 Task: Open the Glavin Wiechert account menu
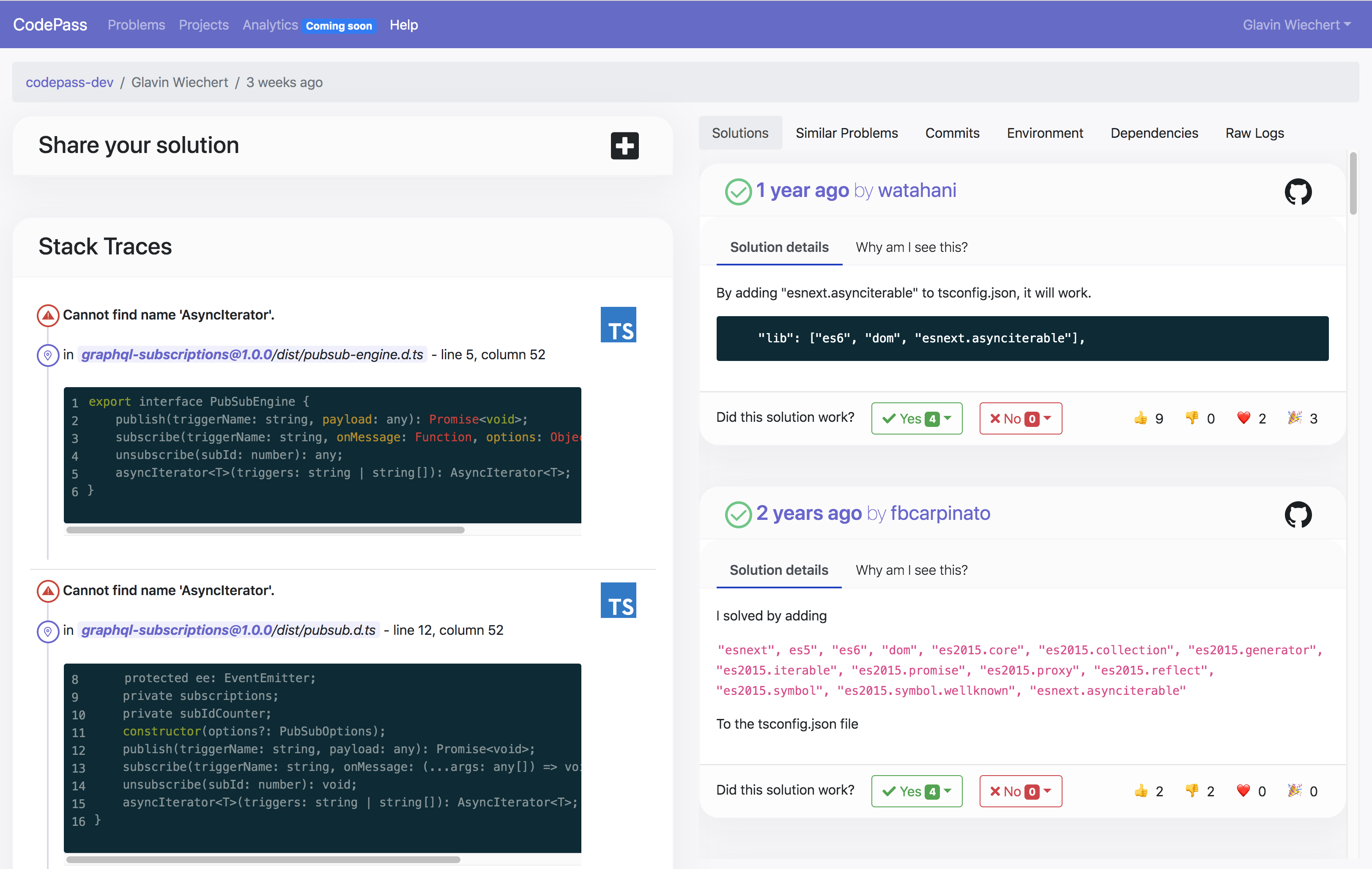coord(1295,25)
